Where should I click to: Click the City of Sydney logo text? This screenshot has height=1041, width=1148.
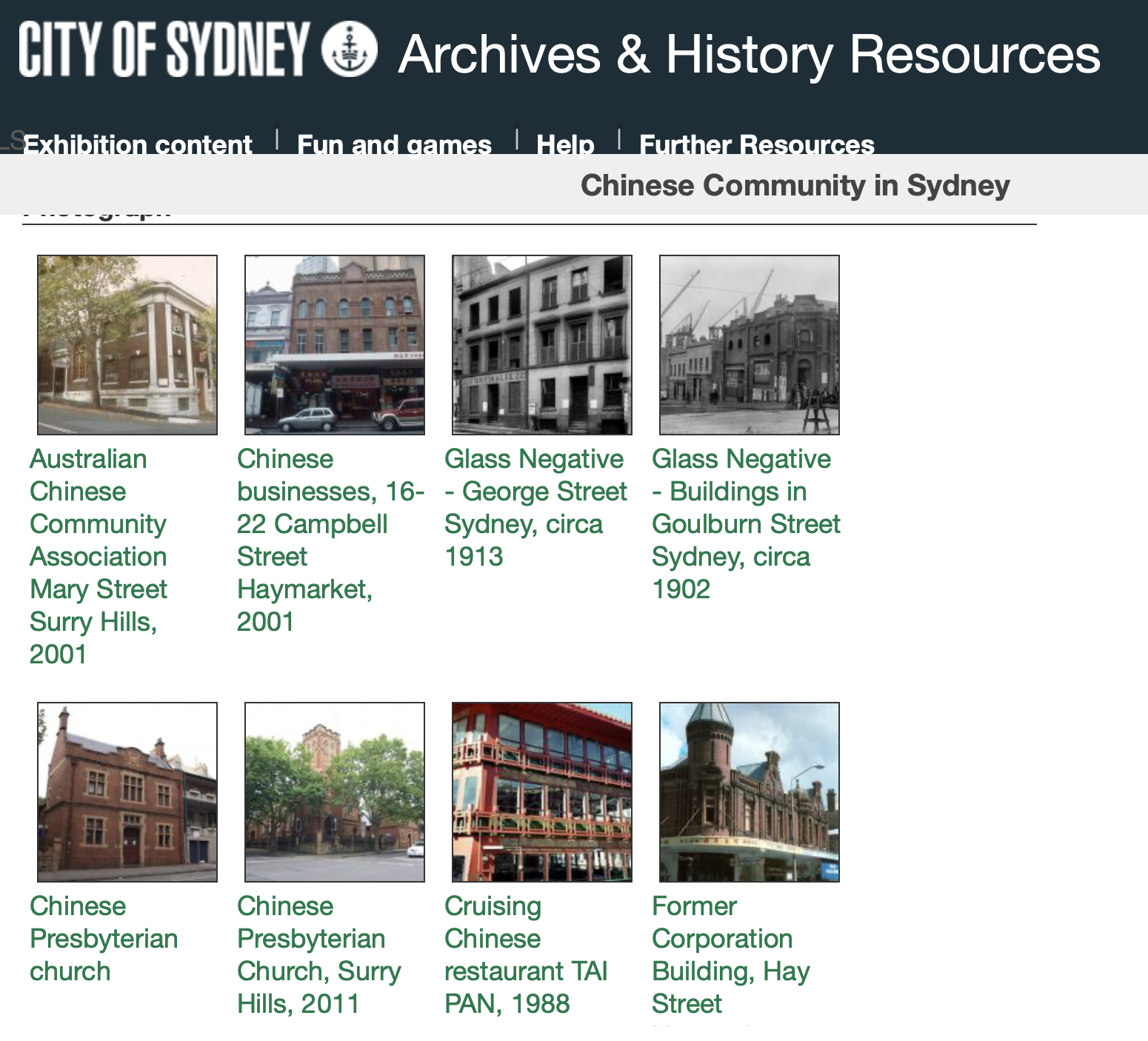[164, 50]
